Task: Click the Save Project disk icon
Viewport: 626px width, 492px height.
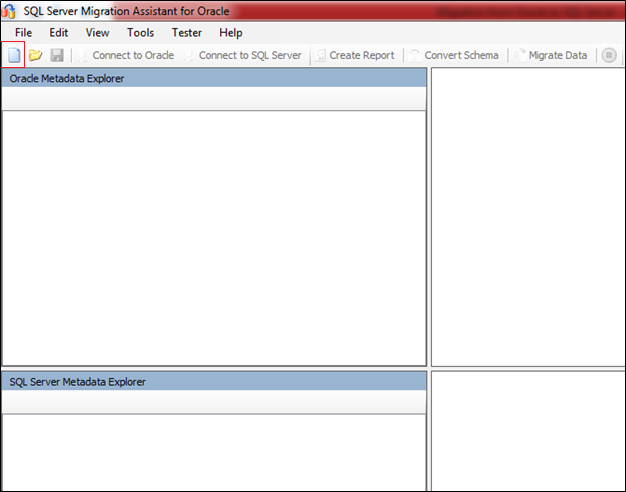Action: pyautogui.click(x=57, y=55)
